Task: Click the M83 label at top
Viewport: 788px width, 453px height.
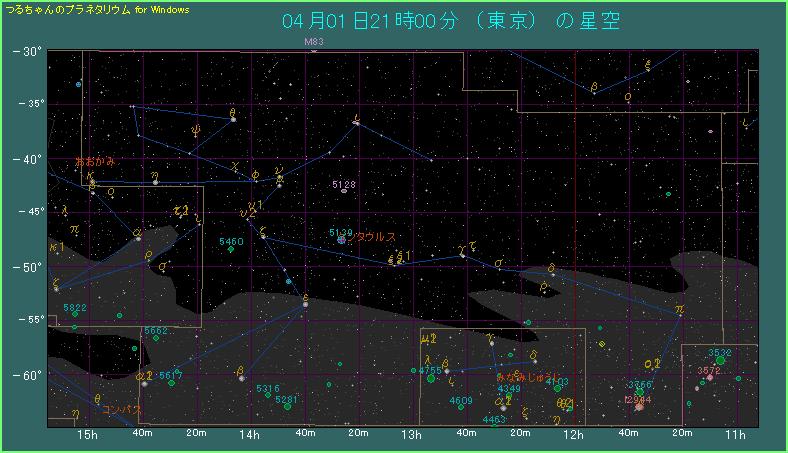Action: 315,42
